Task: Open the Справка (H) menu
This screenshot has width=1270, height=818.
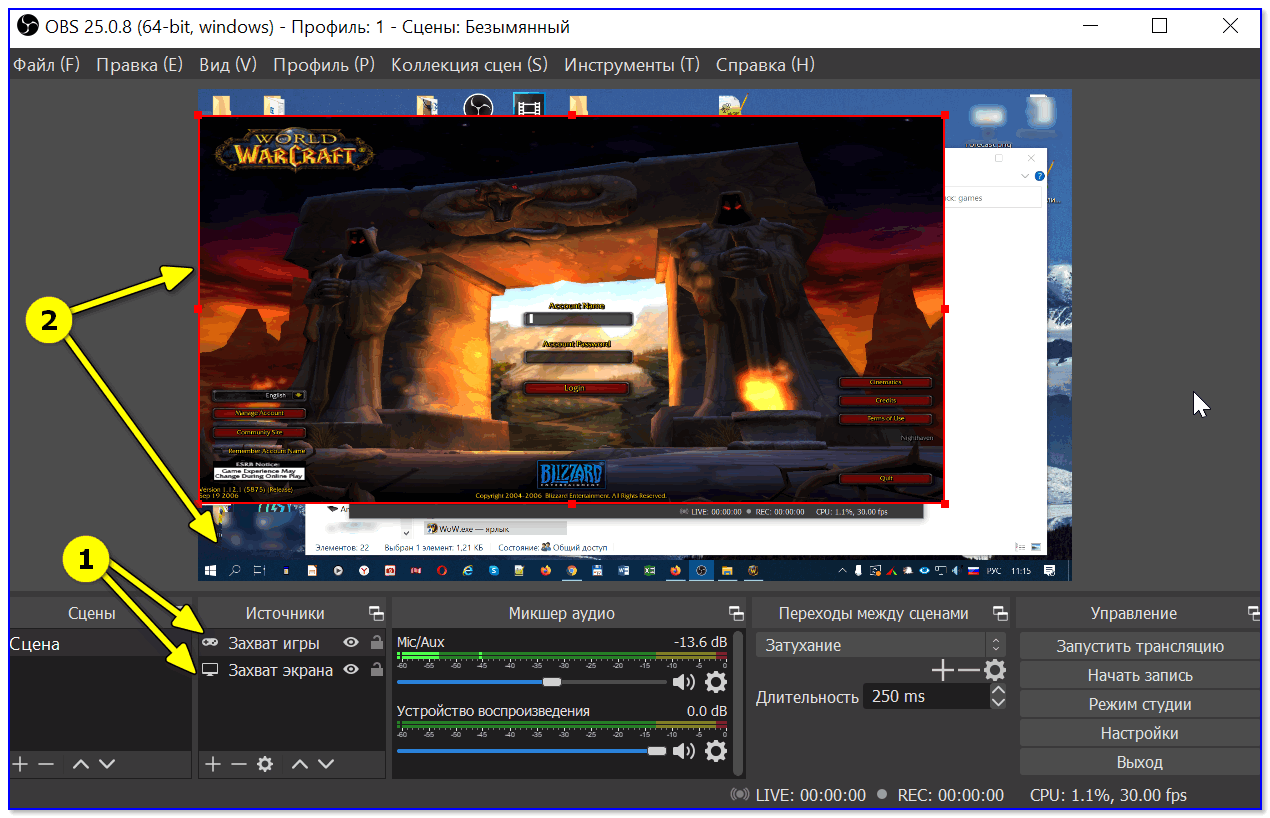Action: click(765, 65)
